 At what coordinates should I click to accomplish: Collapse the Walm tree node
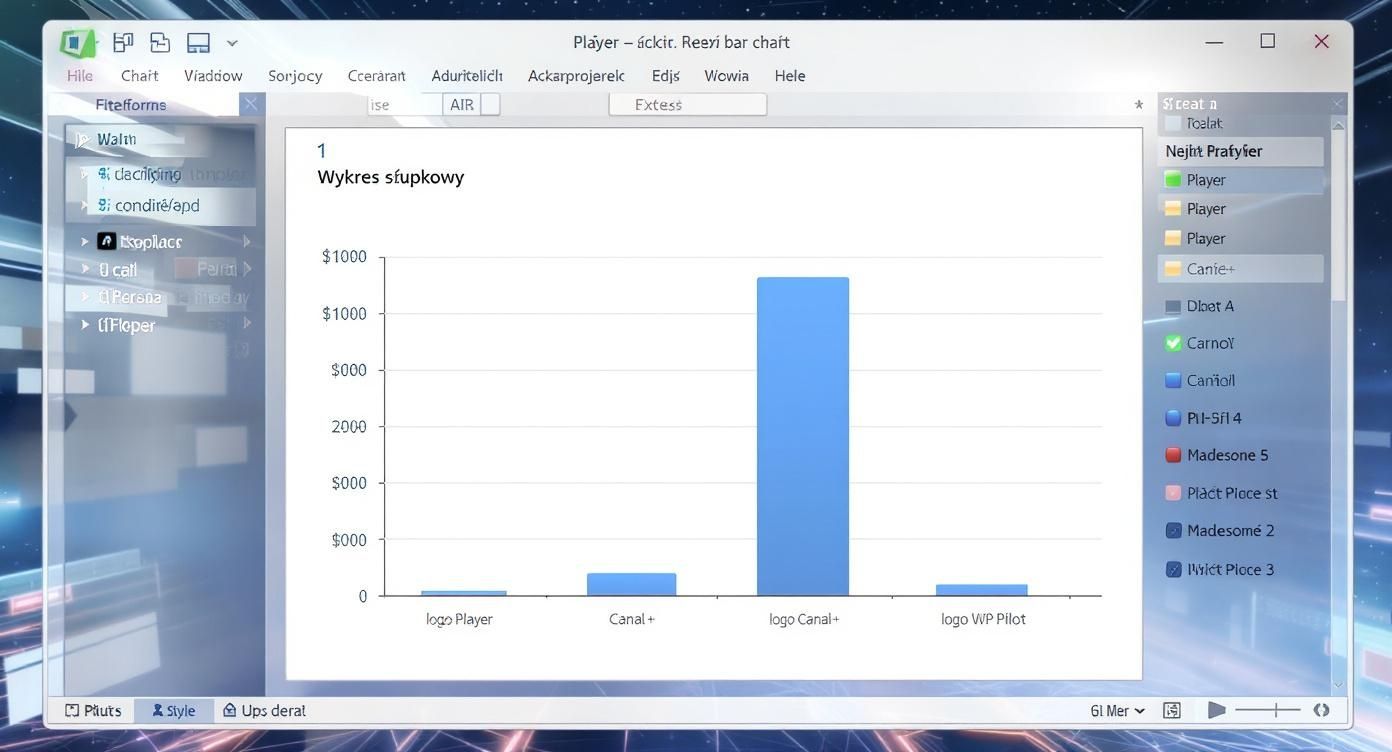83,140
